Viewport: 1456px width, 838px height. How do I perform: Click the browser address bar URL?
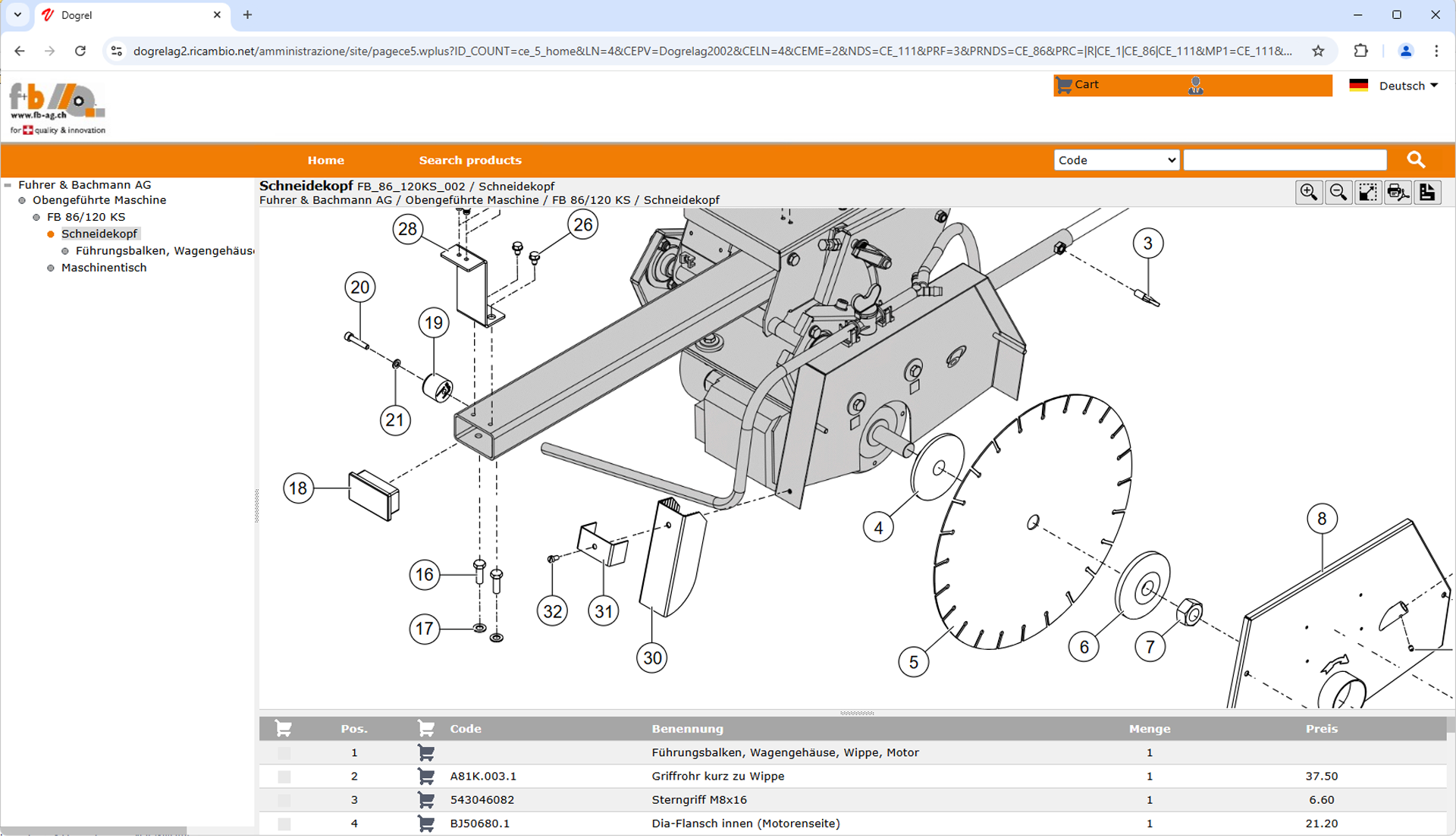click(x=713, y=51)
